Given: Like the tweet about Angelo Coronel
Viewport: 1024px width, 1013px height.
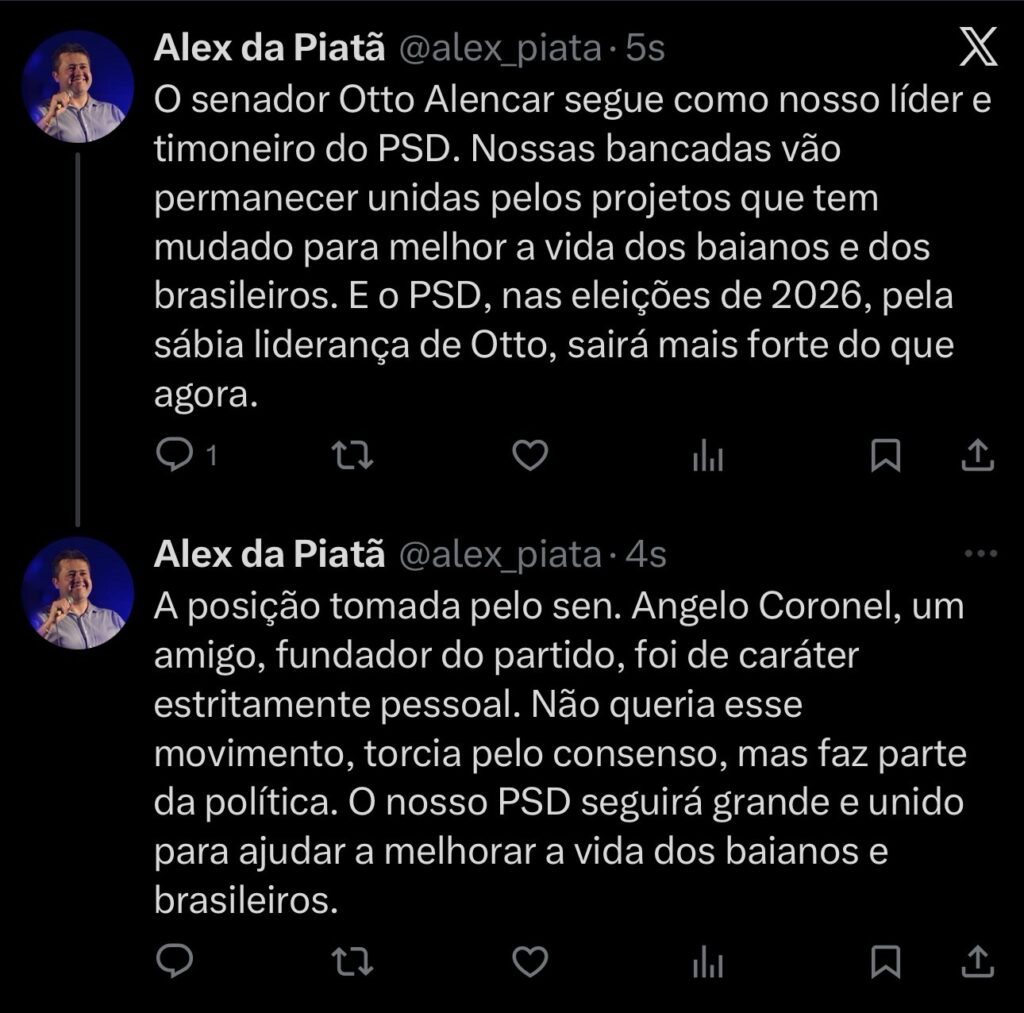Looking at the screenshot, I should point(529,961).
